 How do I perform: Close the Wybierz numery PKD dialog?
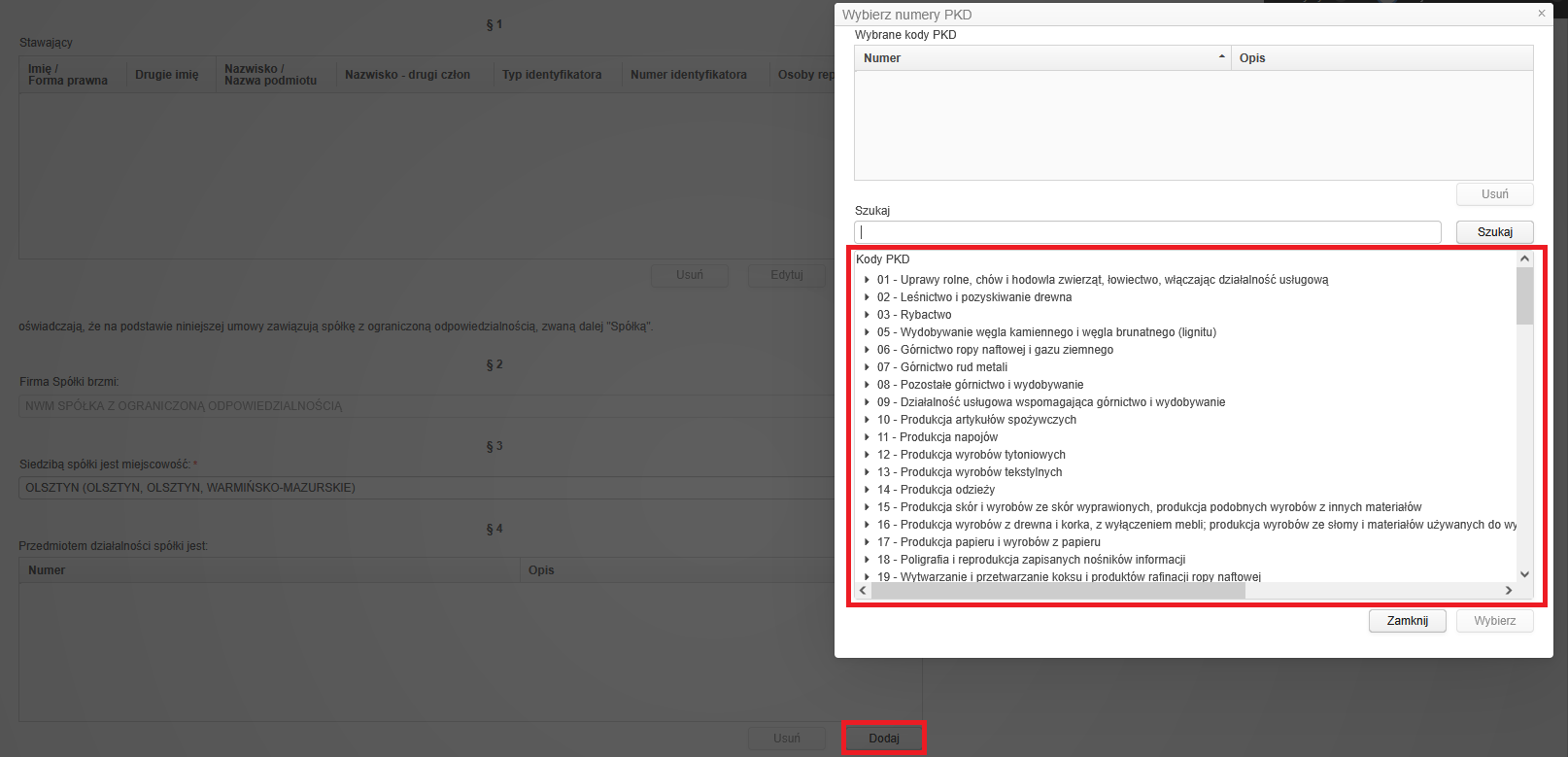point(1541,14)
